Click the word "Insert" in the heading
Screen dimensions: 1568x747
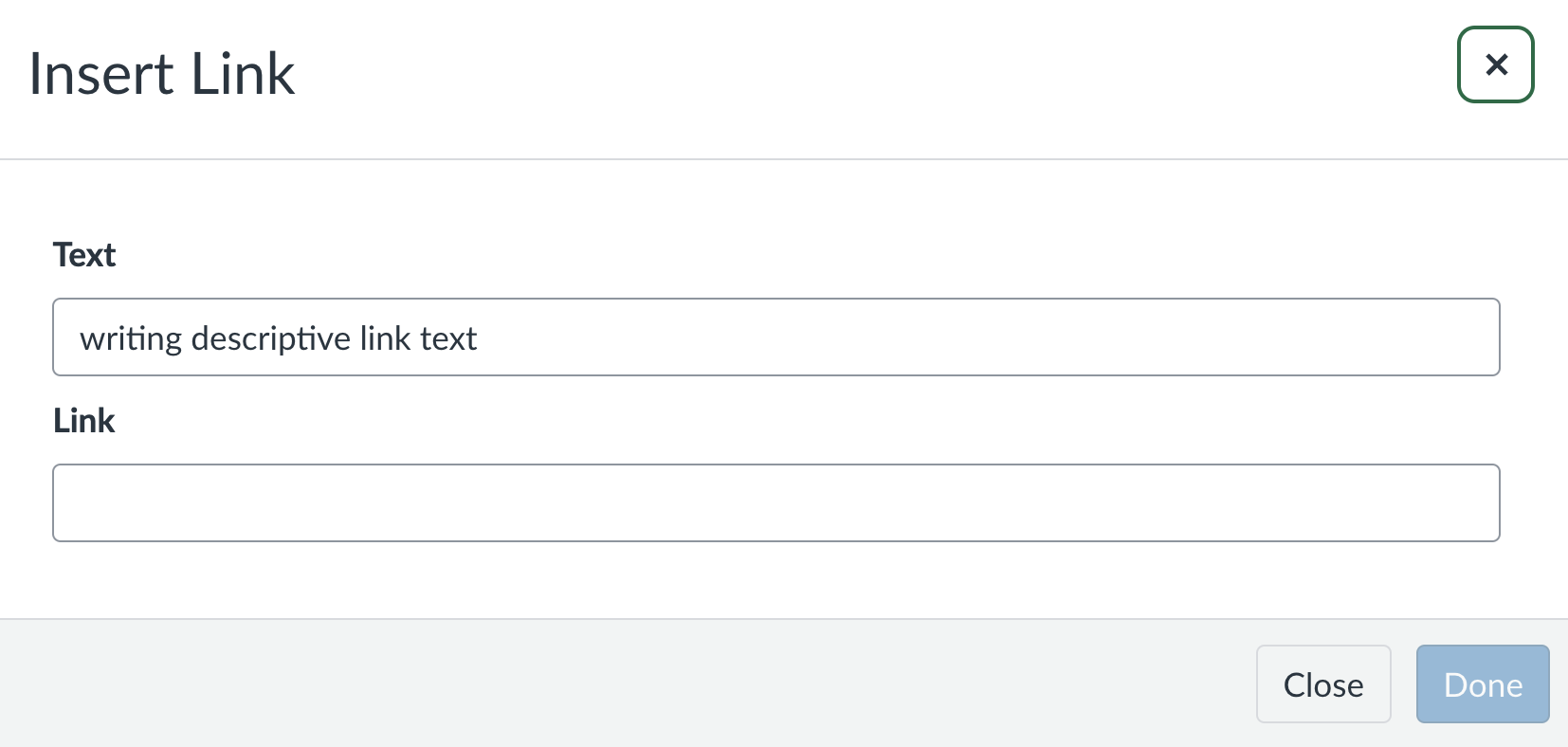click(x=101, y=74)
